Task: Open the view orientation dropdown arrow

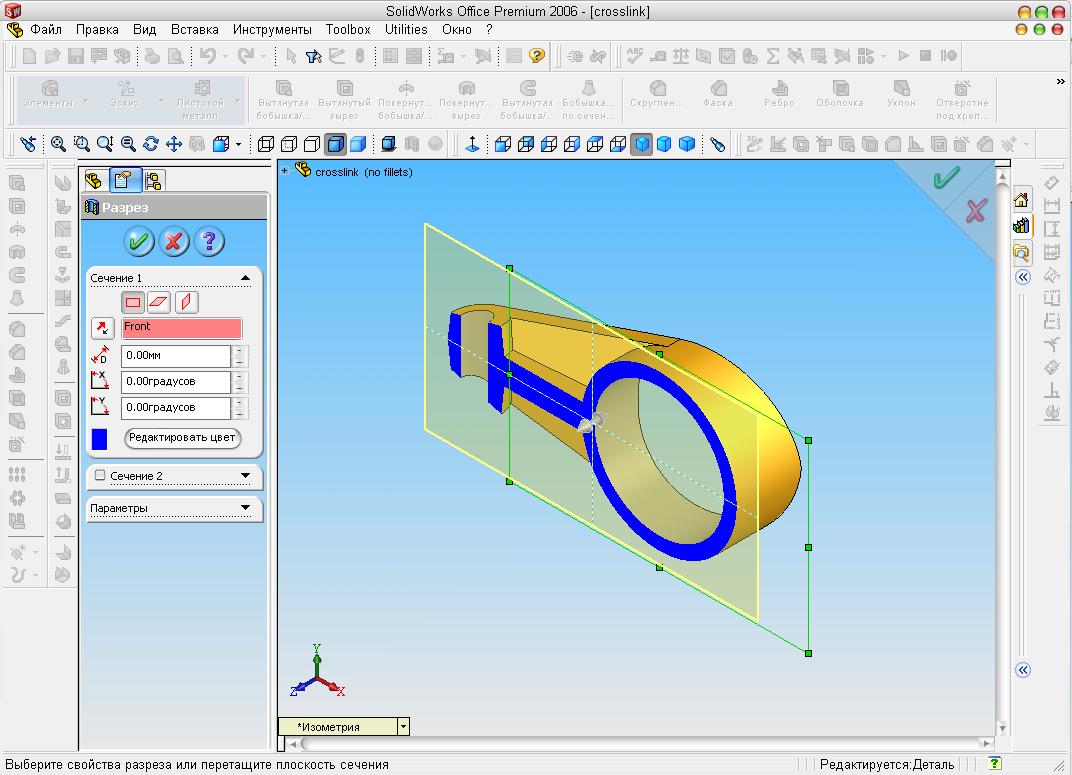Action: (x=238, y=144)
